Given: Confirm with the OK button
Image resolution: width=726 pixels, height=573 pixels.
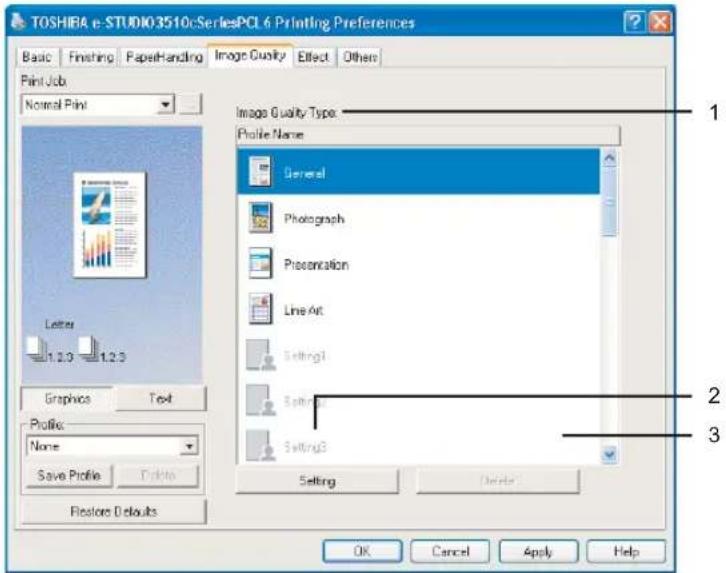Looking at the screenshot, I should pyautogui.click(x=362, y=551).
